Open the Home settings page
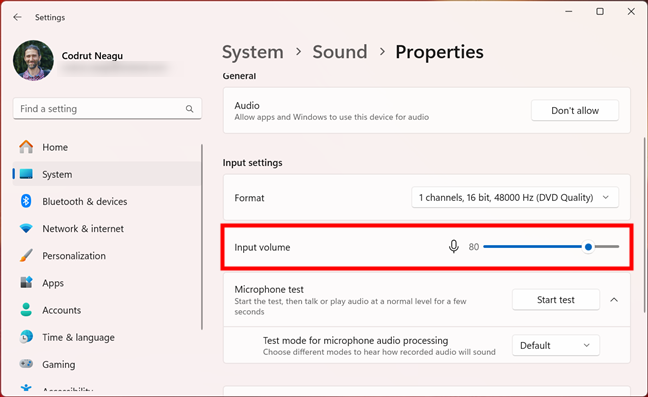Viewport: 648px width, 397px height. point(107,147)
